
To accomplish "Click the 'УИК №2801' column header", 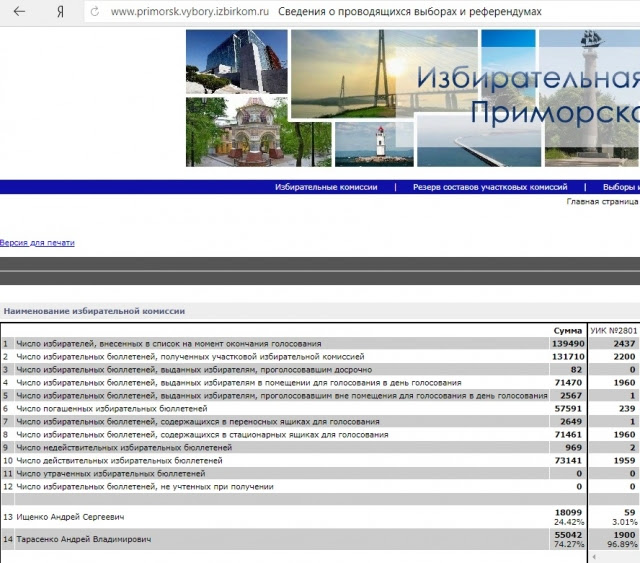I will click(613, 330).
